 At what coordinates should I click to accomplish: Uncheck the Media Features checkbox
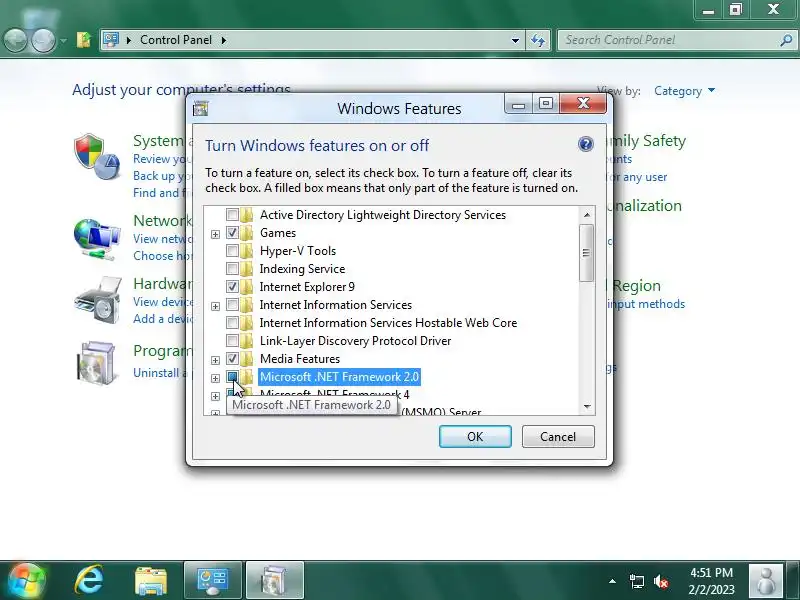[x=232, y=359]
